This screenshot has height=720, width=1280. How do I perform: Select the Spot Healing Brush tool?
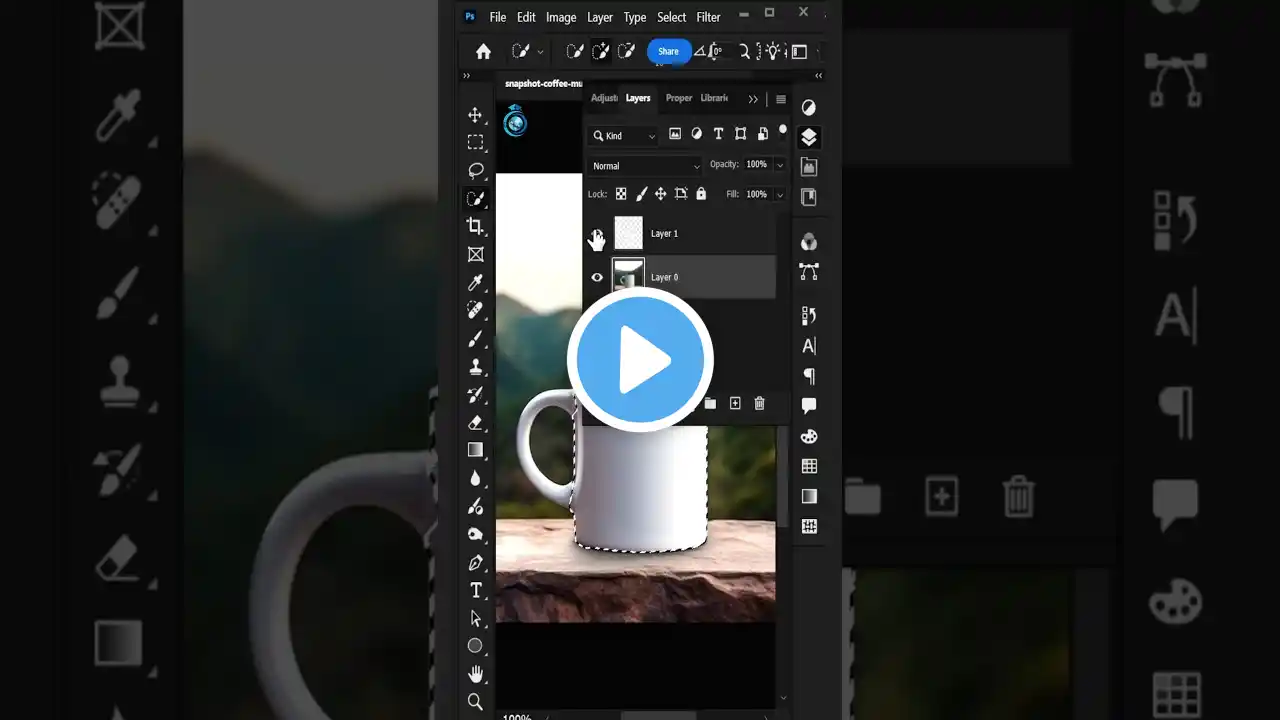pyautogui.click(x=476, y=311)
